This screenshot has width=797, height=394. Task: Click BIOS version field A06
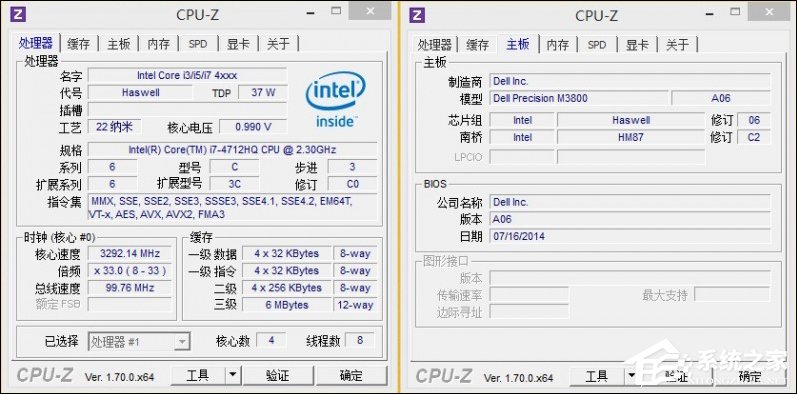[x=630, y=219]
